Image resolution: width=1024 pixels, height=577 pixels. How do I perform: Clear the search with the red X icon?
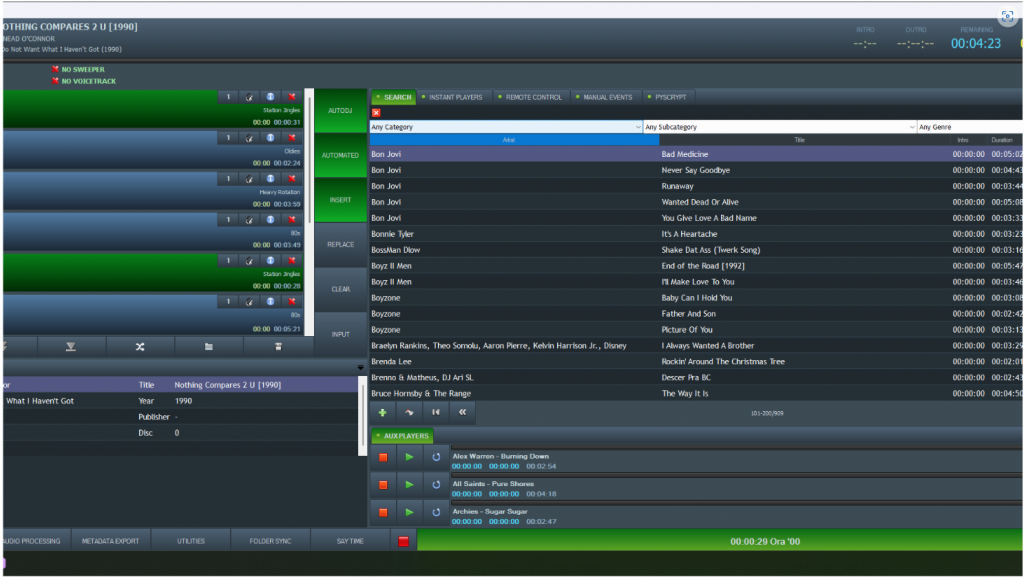(x=376, y=113)
